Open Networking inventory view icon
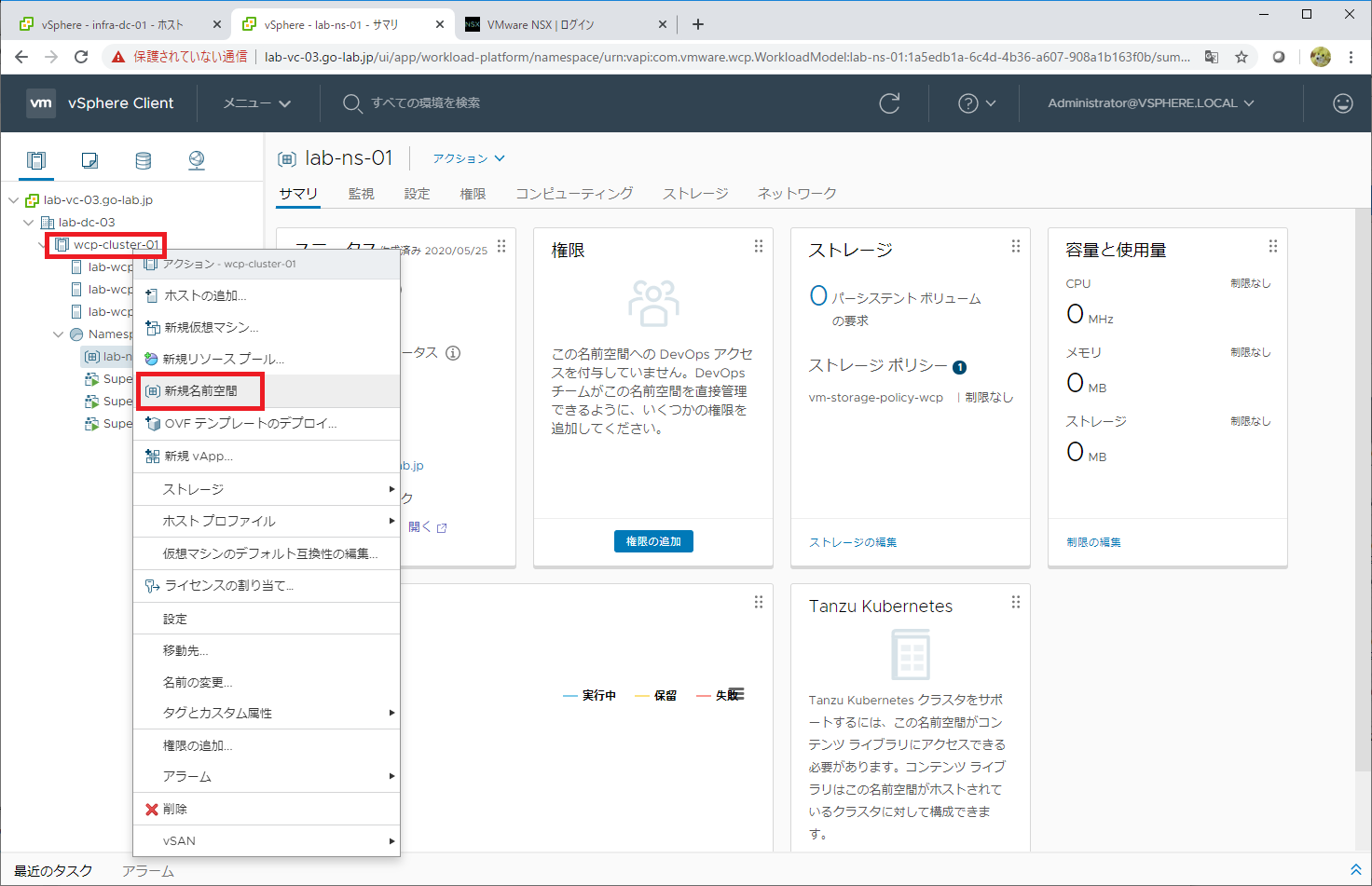Screen dimensions: 1372x886 (197, 160)
